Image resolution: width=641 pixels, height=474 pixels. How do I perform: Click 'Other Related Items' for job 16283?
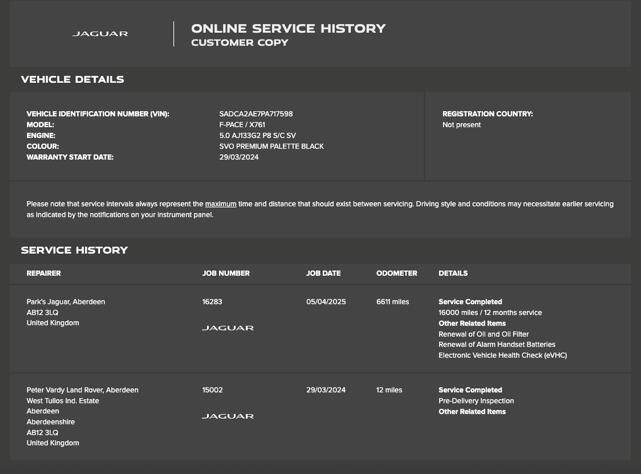[472, 323]
